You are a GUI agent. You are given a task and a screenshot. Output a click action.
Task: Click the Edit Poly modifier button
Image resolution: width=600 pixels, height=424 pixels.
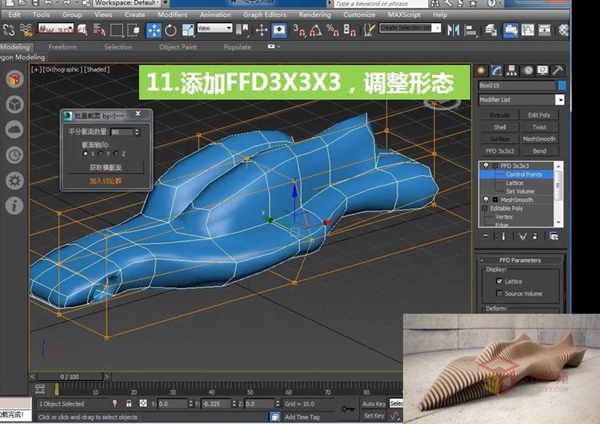(539, 115)
